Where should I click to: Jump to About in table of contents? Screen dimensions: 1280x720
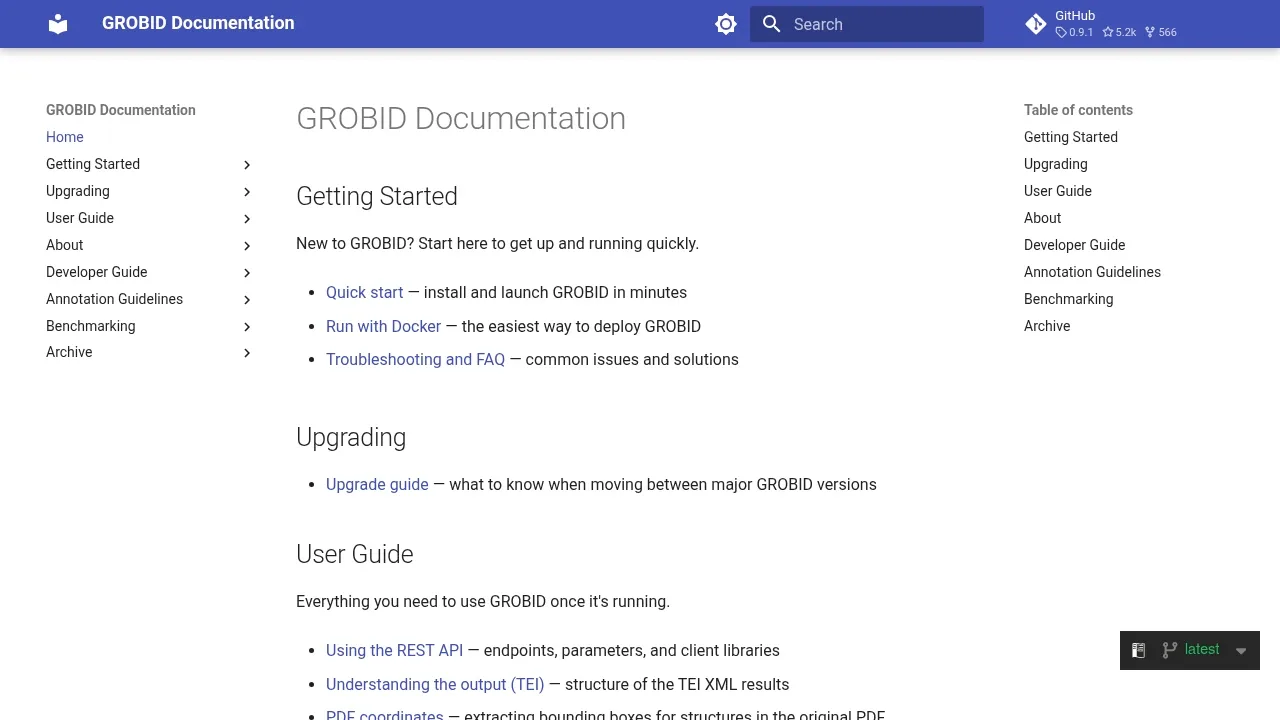pyautogui.click(x=1042, y=218)
